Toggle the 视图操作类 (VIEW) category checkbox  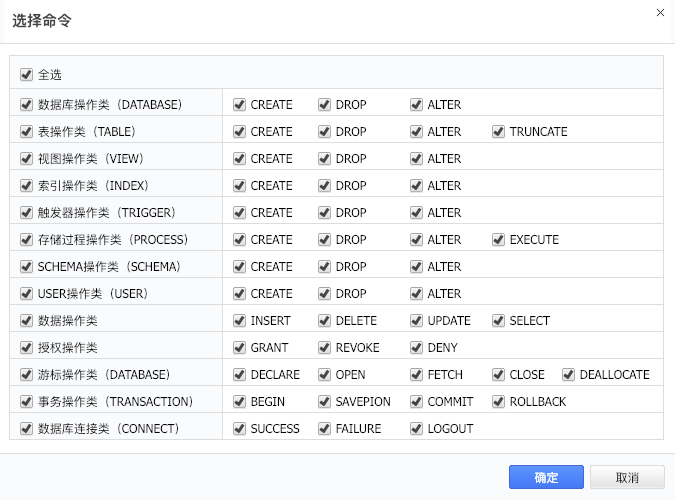tap(26, 158)
